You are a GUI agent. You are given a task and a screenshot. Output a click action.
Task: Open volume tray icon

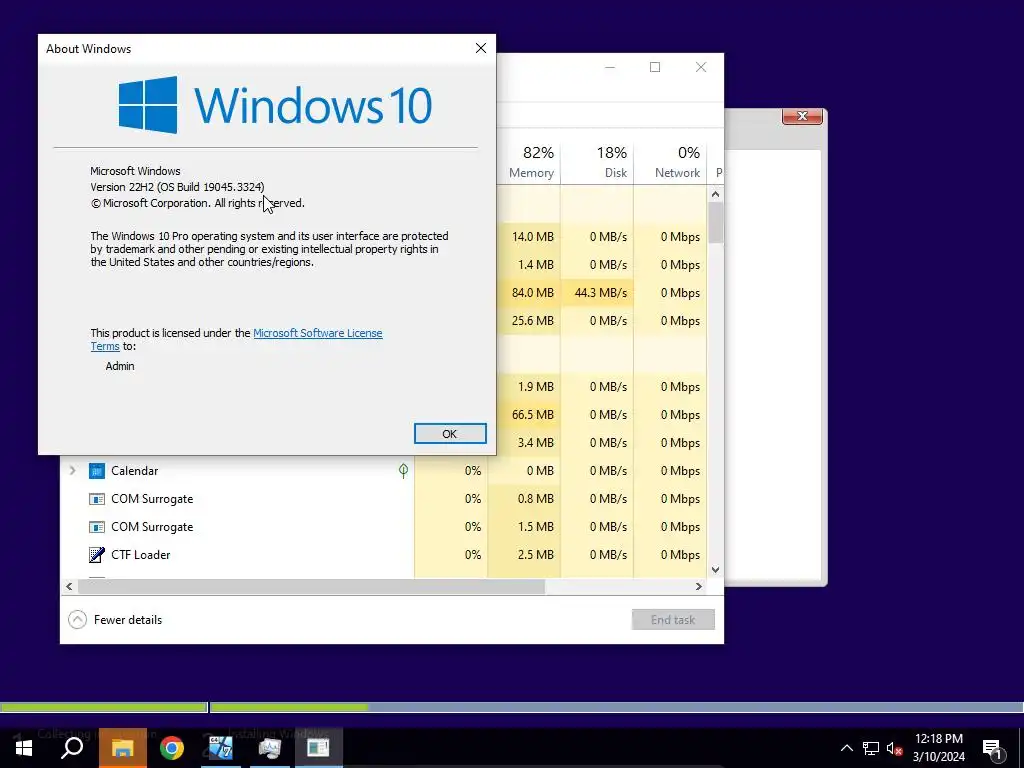coord(895,748)
